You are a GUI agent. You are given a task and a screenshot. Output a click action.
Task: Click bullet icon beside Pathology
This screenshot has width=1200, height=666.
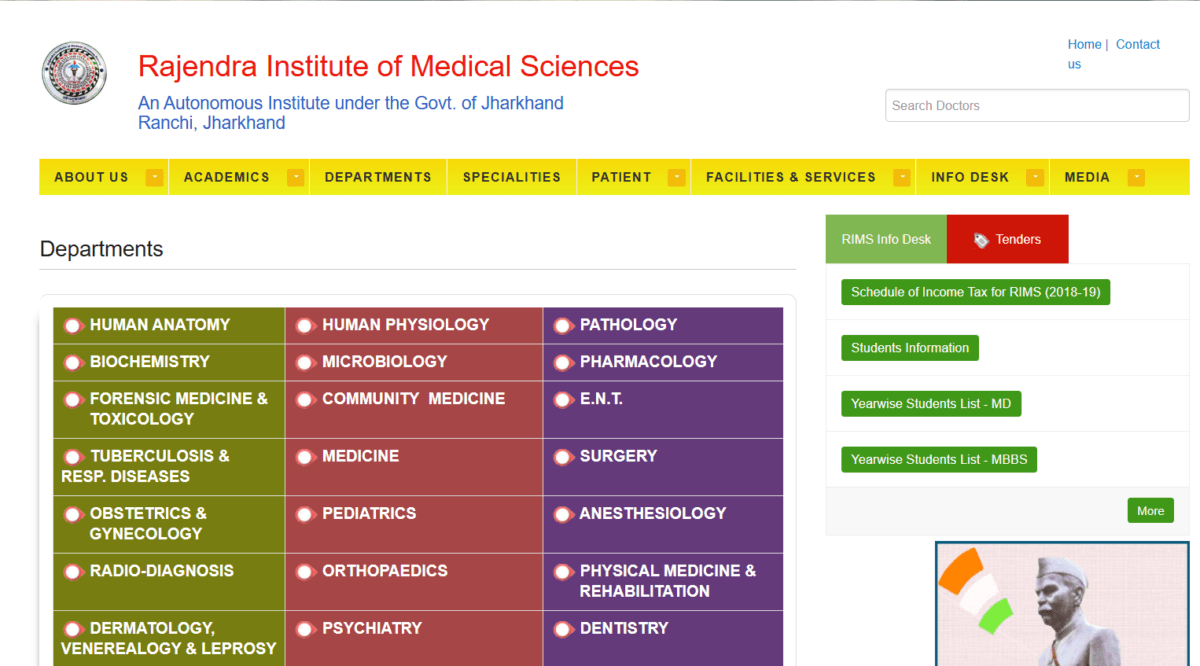coord(563,325)
